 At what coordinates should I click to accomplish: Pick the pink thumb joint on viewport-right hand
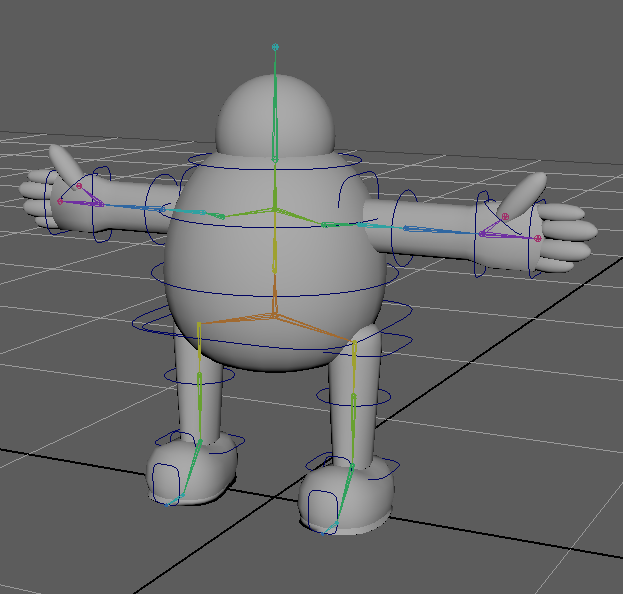click(505, 216)
